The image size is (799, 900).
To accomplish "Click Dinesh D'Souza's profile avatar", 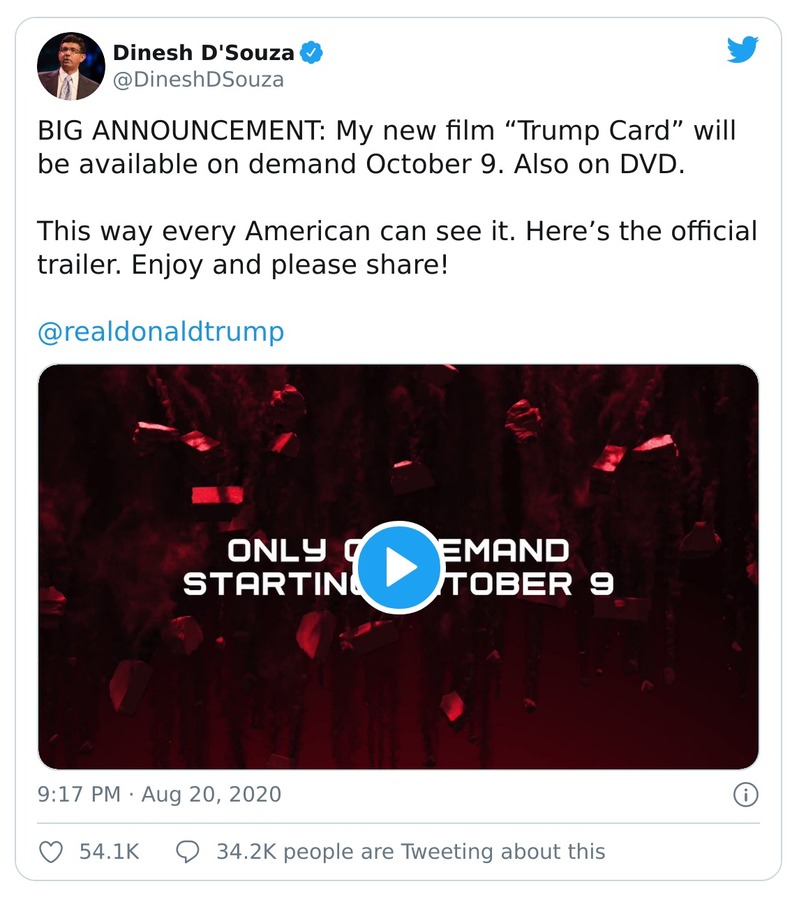I will (x=71, y=65).
